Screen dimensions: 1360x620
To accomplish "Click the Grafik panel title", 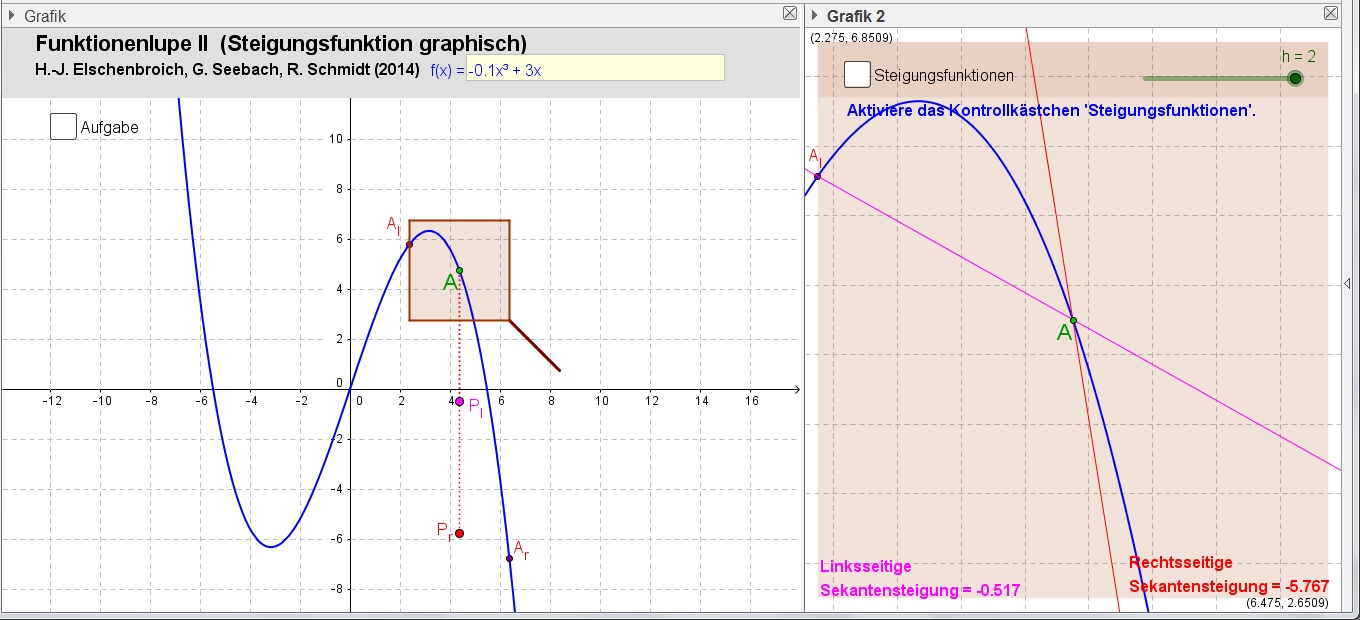I will point(45,15).
